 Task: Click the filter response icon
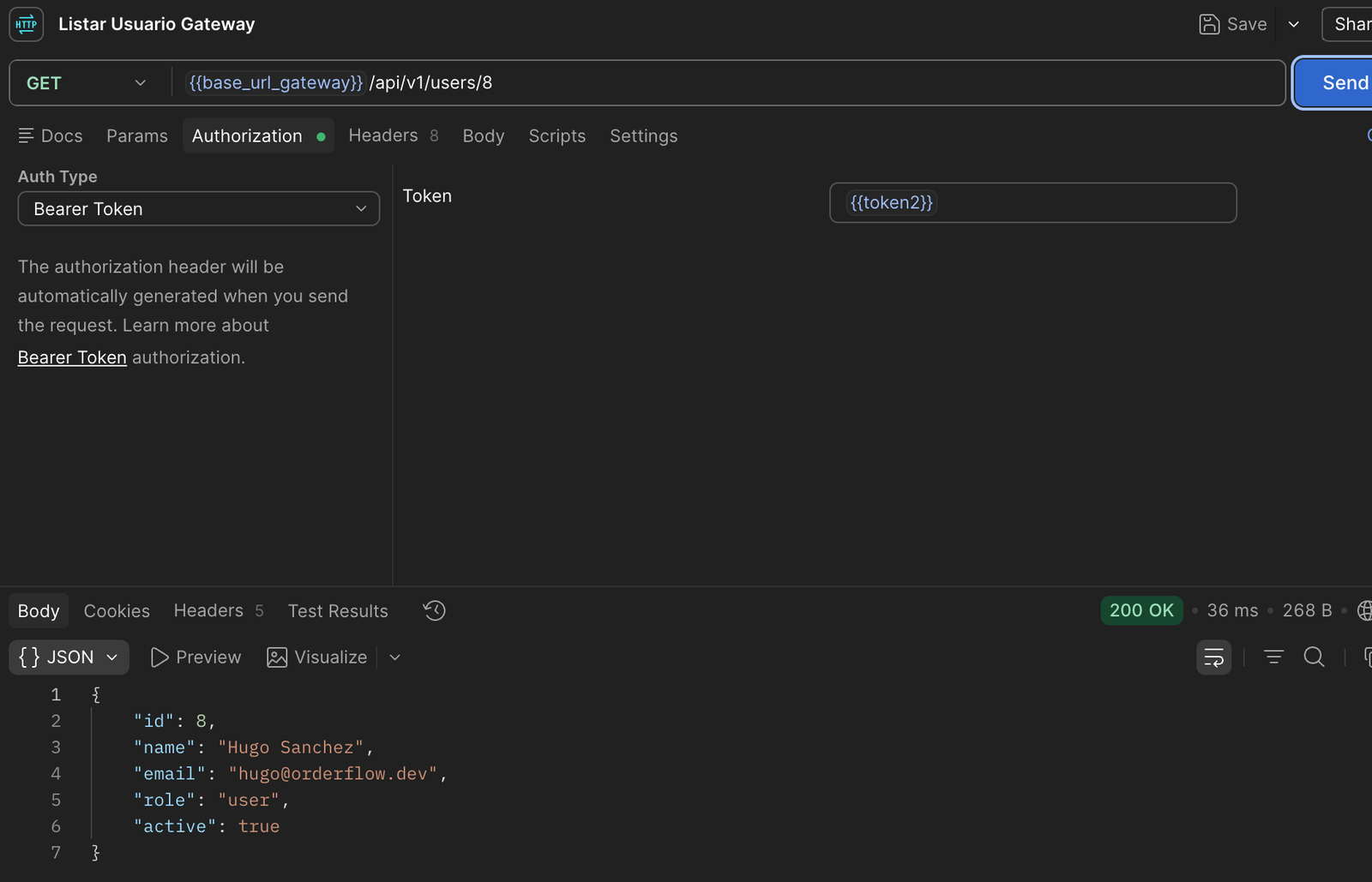tap(1274, 657)
